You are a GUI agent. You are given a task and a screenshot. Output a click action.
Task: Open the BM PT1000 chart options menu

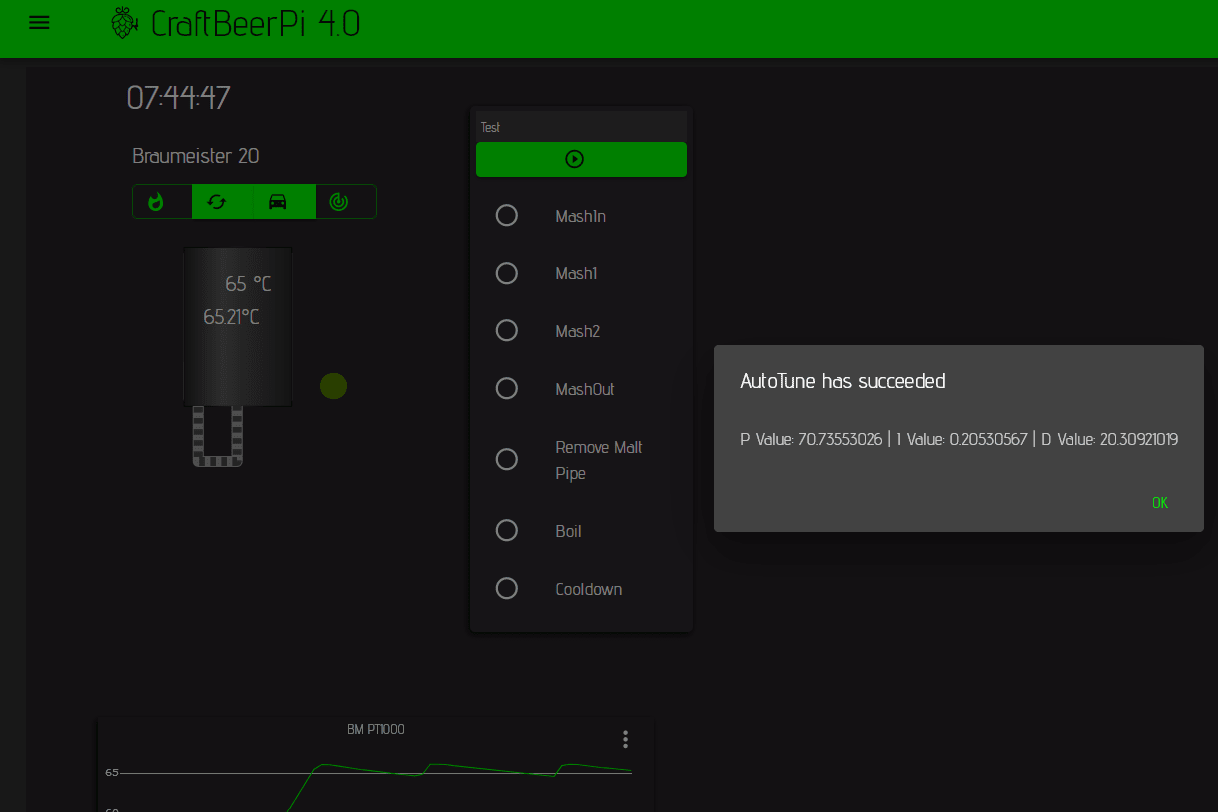625,739
